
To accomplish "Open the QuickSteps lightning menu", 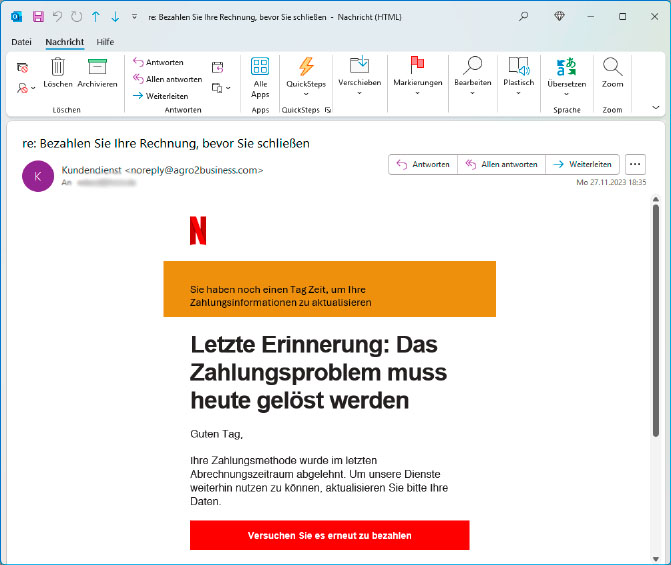I will pyautogui.click(x=306, y=77).
